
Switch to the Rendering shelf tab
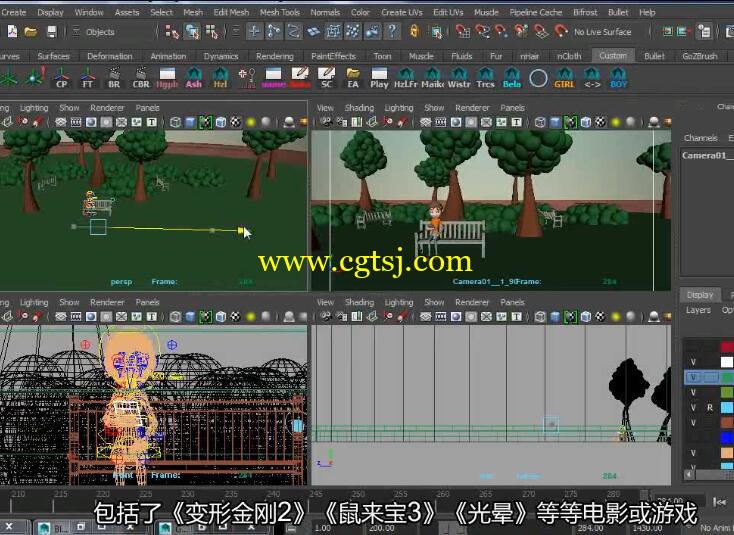pyautogui.click(x=275, y=56)
